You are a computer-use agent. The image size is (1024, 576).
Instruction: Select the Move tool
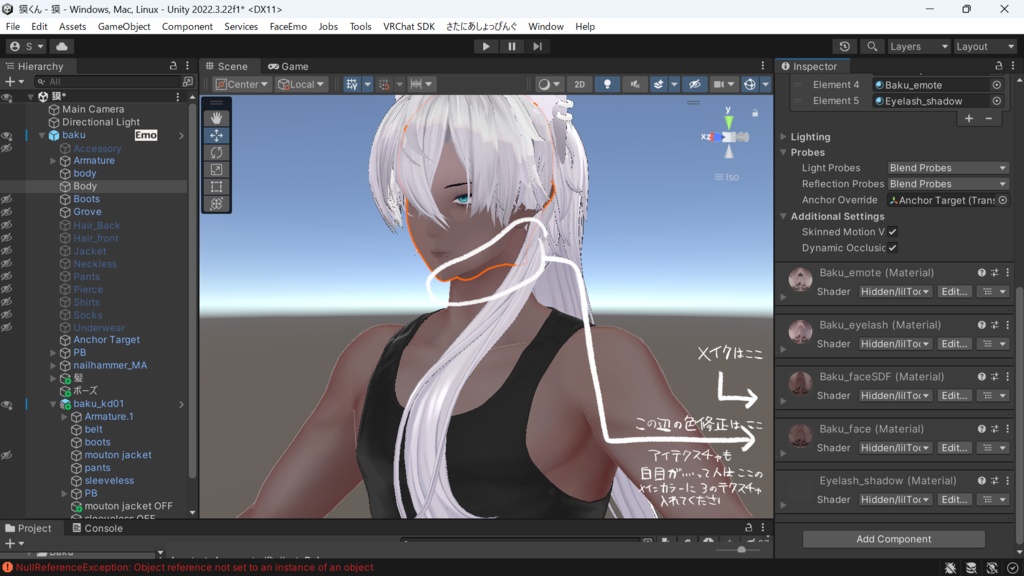(218, 135)
